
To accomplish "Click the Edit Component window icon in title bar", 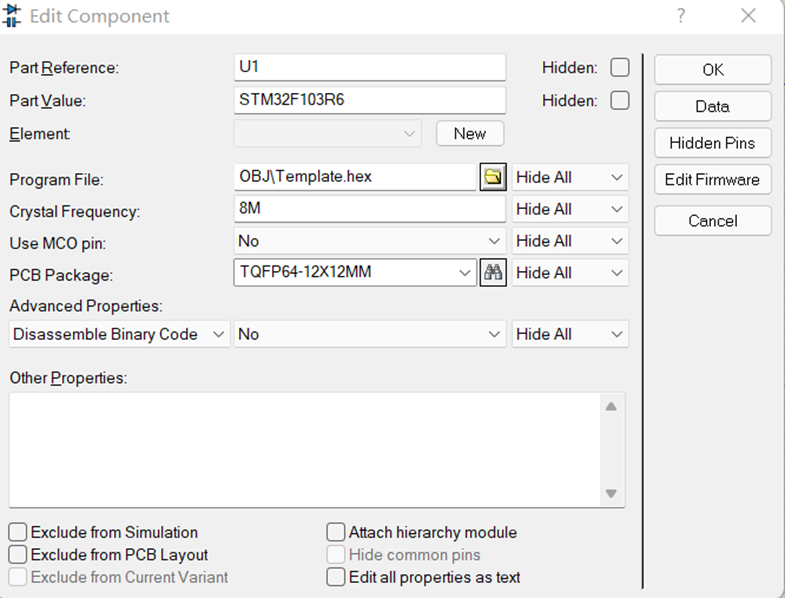I will coord(13,16).
